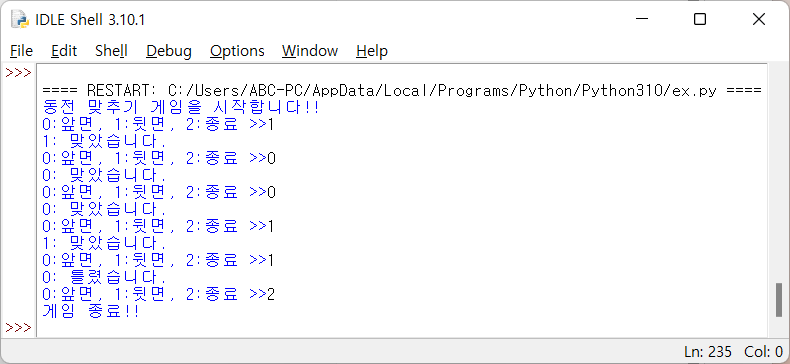Open the Edit menu

tap(64, 51)
